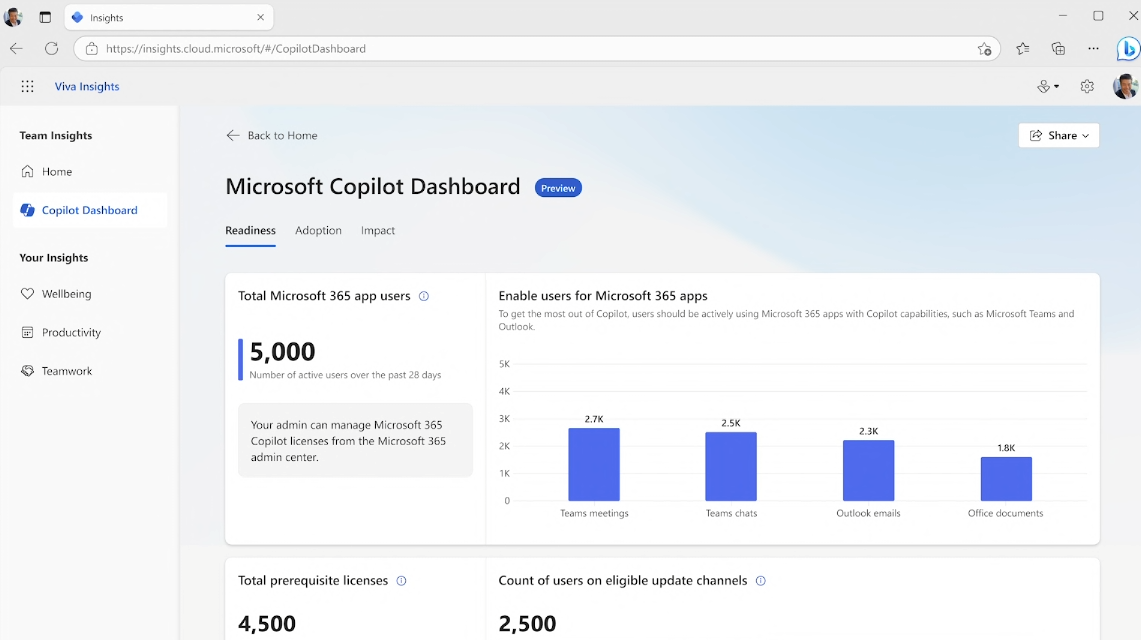Click the admin license management note
The width and height of the screenshot is (1141, 640).
pyautogui.click(x=355, y=441)
